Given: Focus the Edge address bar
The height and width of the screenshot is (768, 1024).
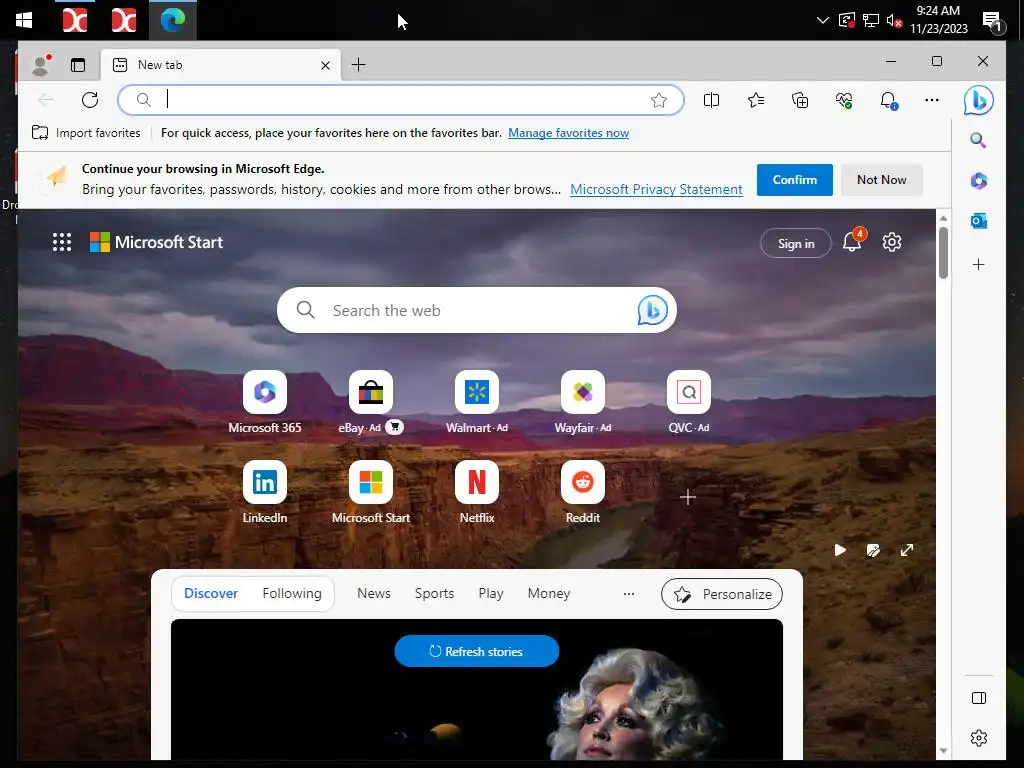Looking at the screenshot, I should click(400, 100).
